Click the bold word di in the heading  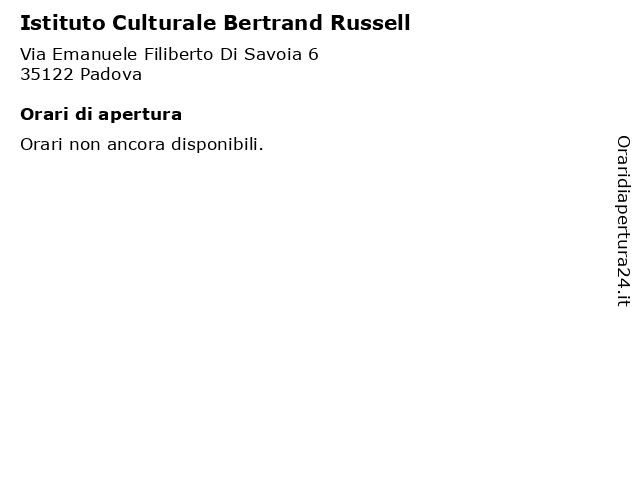tap(83, 114)
